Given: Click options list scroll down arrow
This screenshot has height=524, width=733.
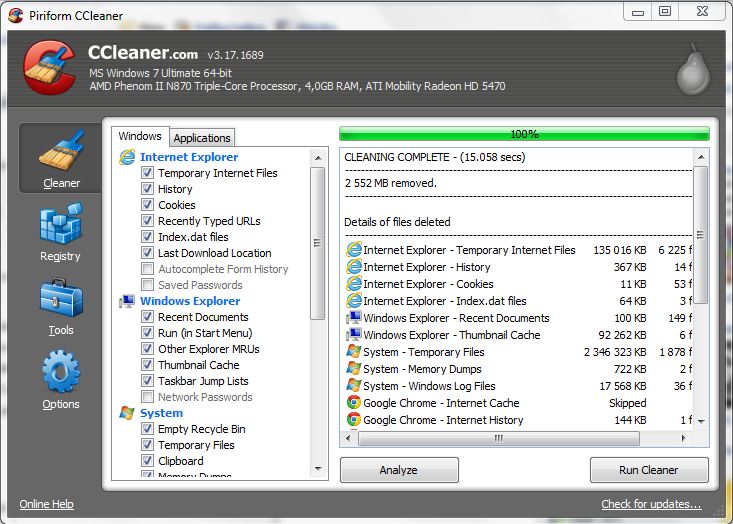Looking at the screenshot, I should (318, 468).
